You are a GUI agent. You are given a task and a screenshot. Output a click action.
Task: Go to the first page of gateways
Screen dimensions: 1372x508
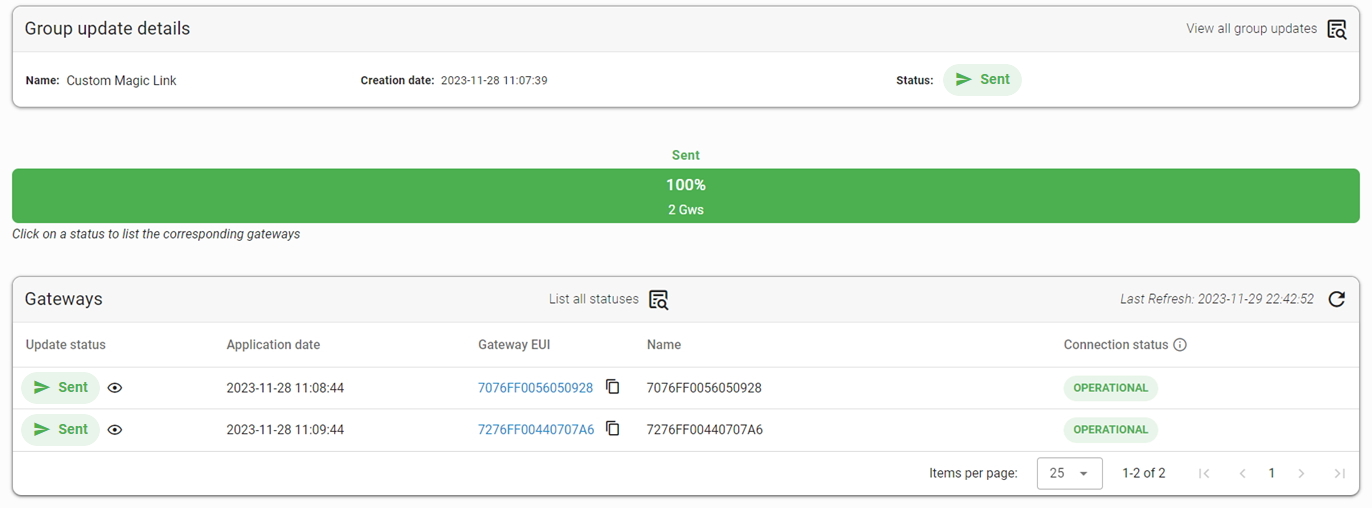[1204, 474]
